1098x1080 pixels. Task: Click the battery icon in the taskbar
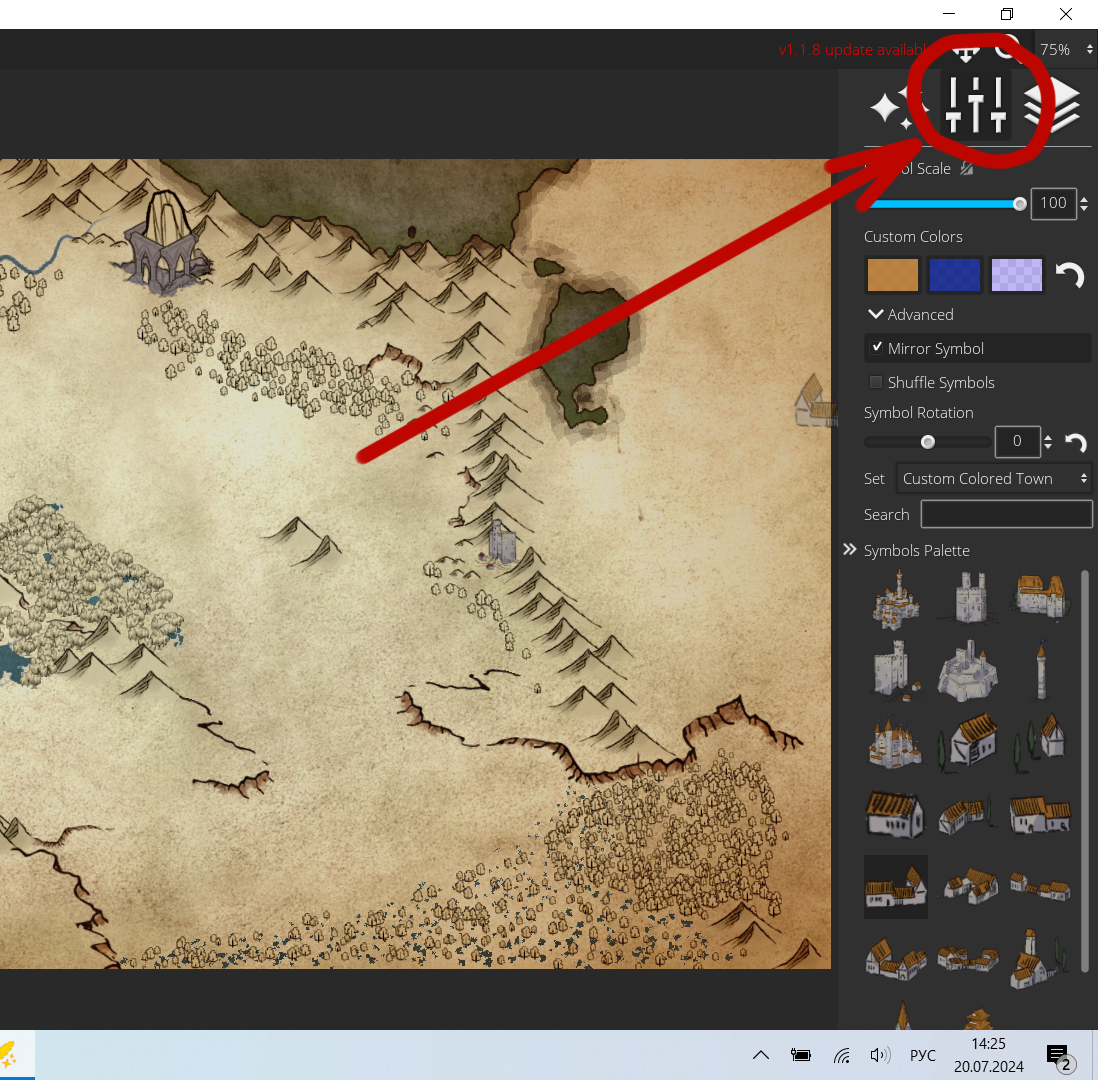[801, 1055]
